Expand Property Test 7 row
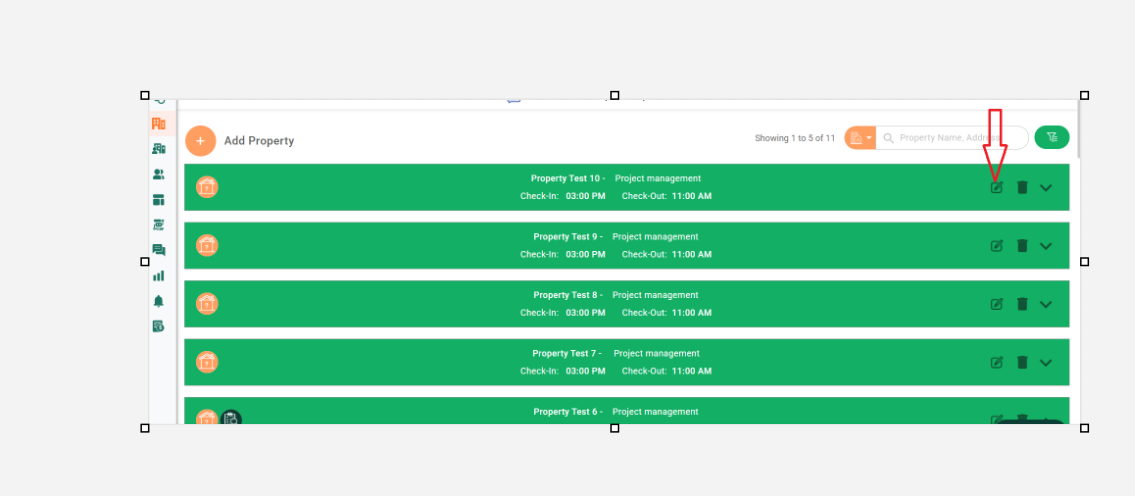This screenshot has height=496, width=1135. point(1046,363)
